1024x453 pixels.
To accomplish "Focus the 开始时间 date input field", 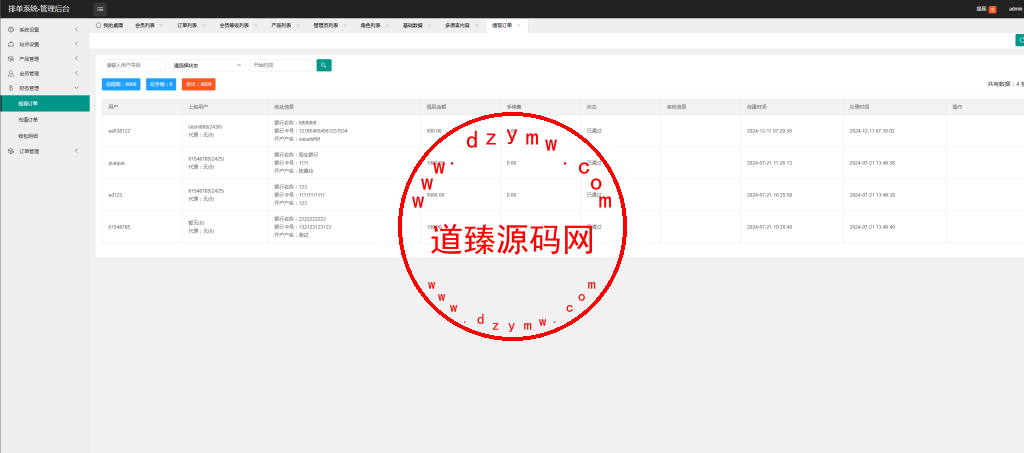I will 282,65.
